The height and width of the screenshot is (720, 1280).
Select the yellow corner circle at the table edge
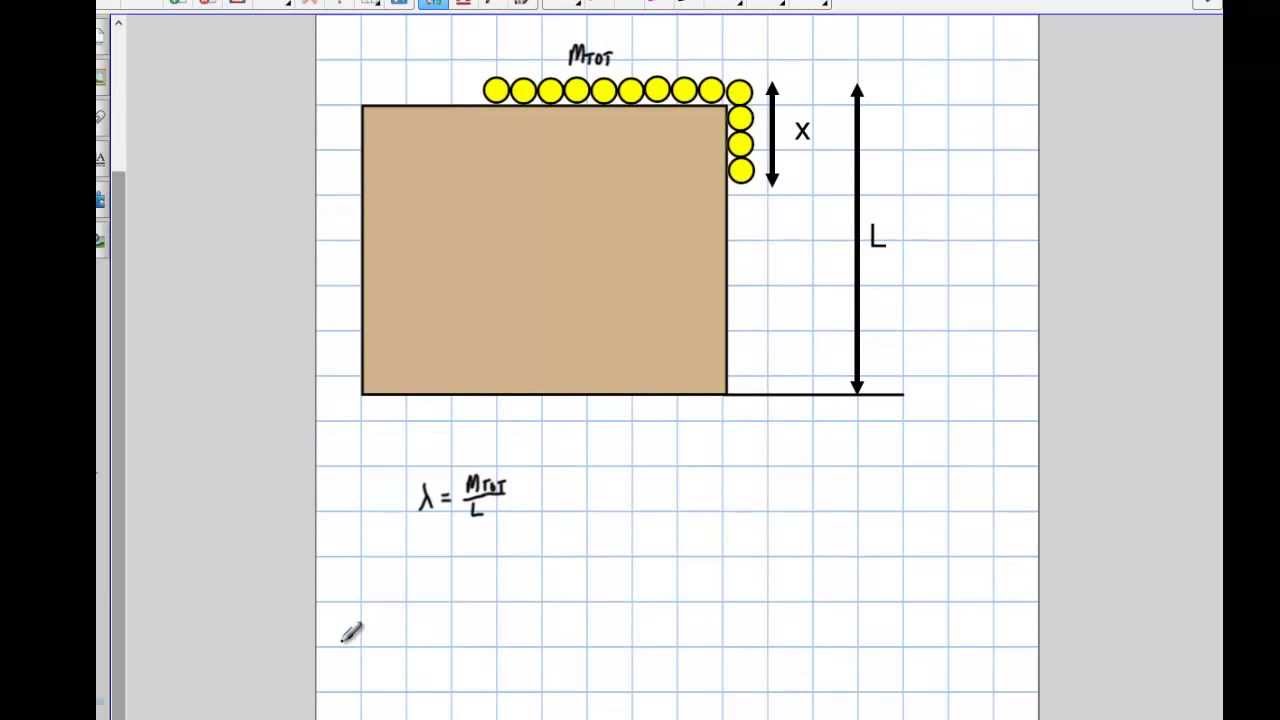[x=739, y=93]
